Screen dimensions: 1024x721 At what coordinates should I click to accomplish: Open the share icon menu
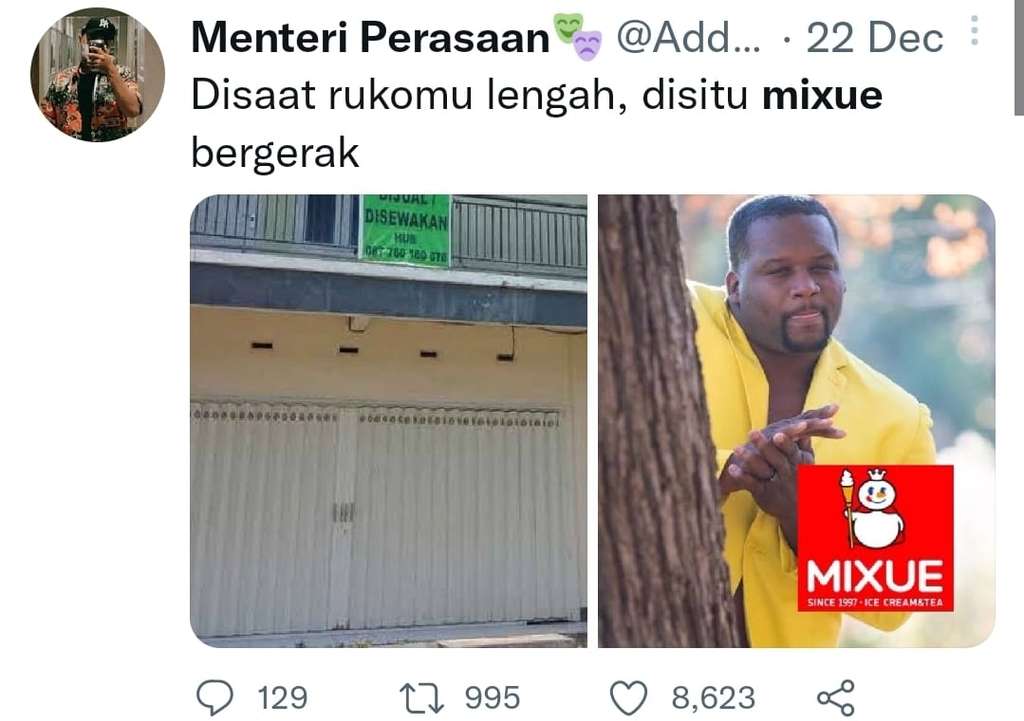836,697
